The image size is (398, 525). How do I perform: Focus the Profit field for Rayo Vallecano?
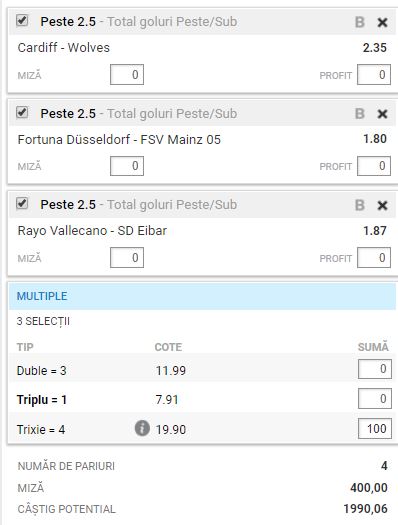(374, 257)
